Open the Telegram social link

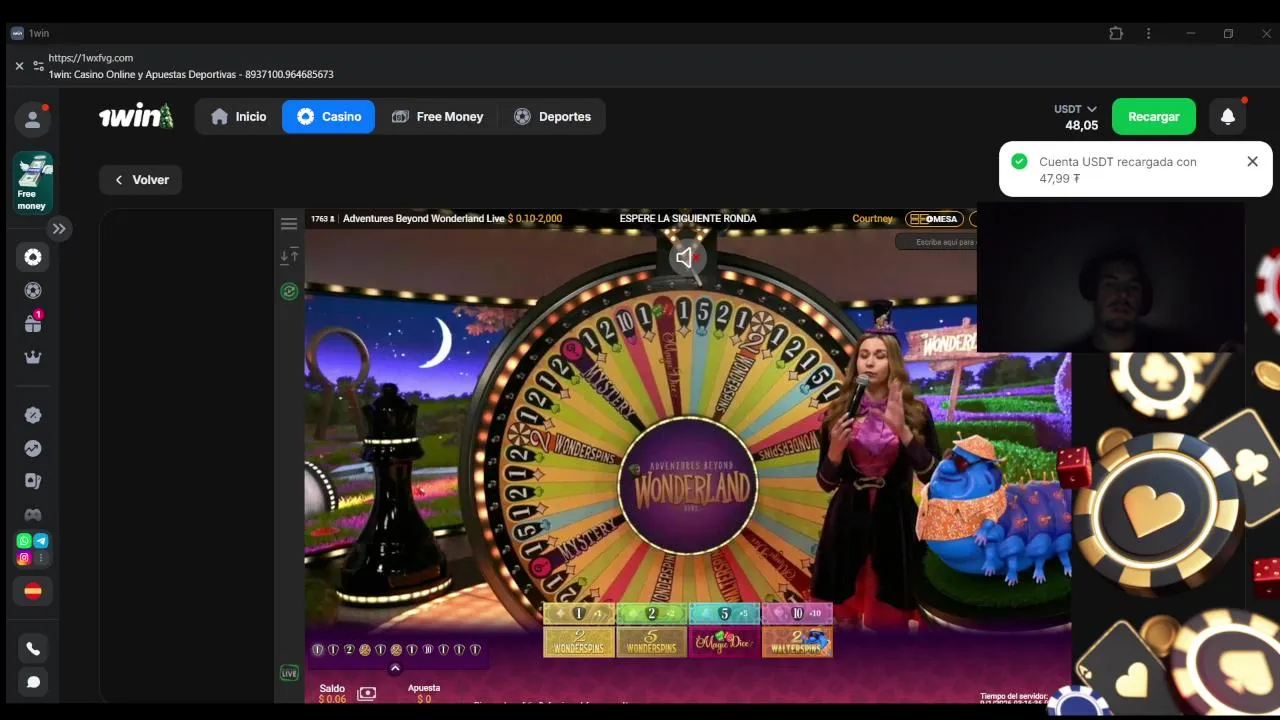41,541
